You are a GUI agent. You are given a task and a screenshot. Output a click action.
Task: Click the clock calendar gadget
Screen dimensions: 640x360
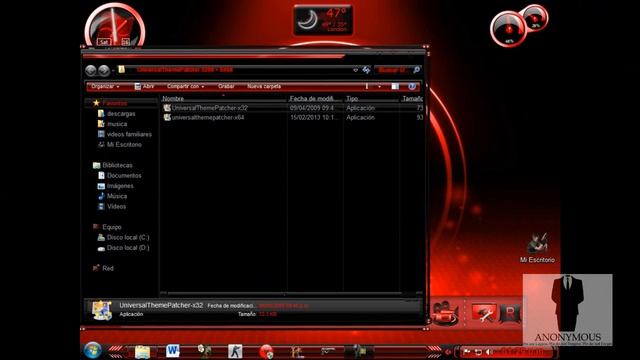(115, 27)
